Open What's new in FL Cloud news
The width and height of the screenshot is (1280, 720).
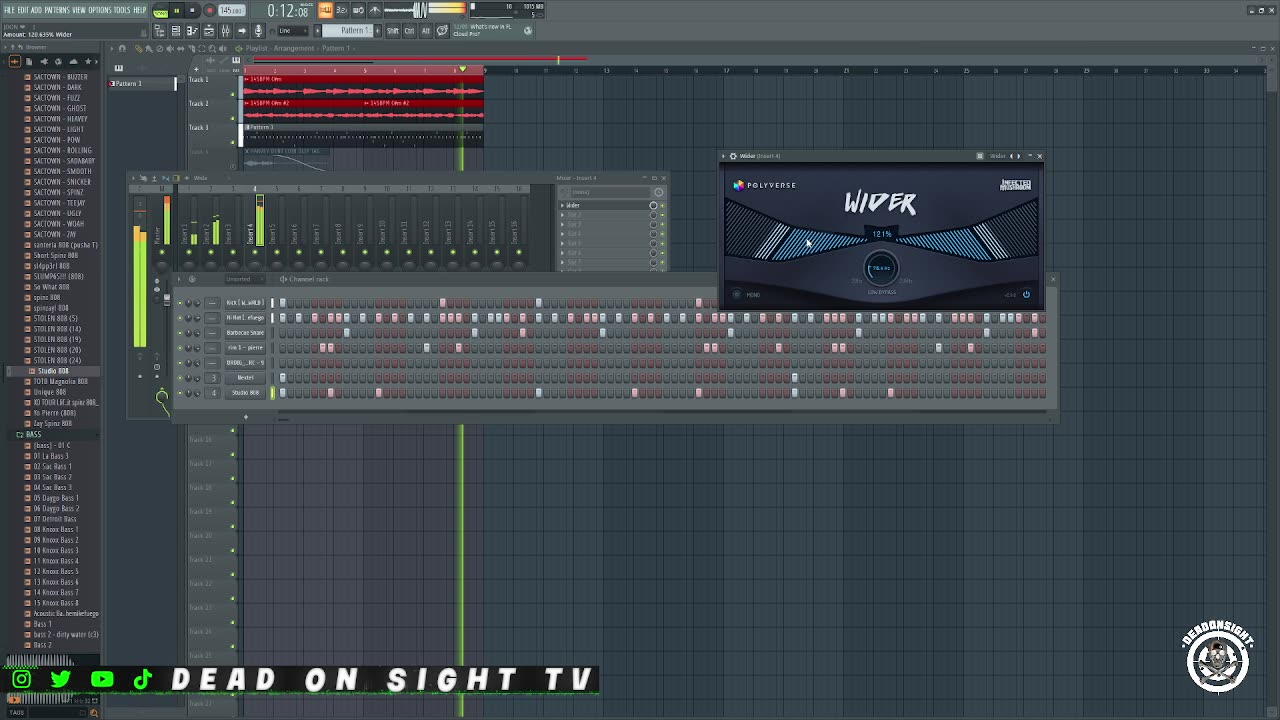[490, 30]
